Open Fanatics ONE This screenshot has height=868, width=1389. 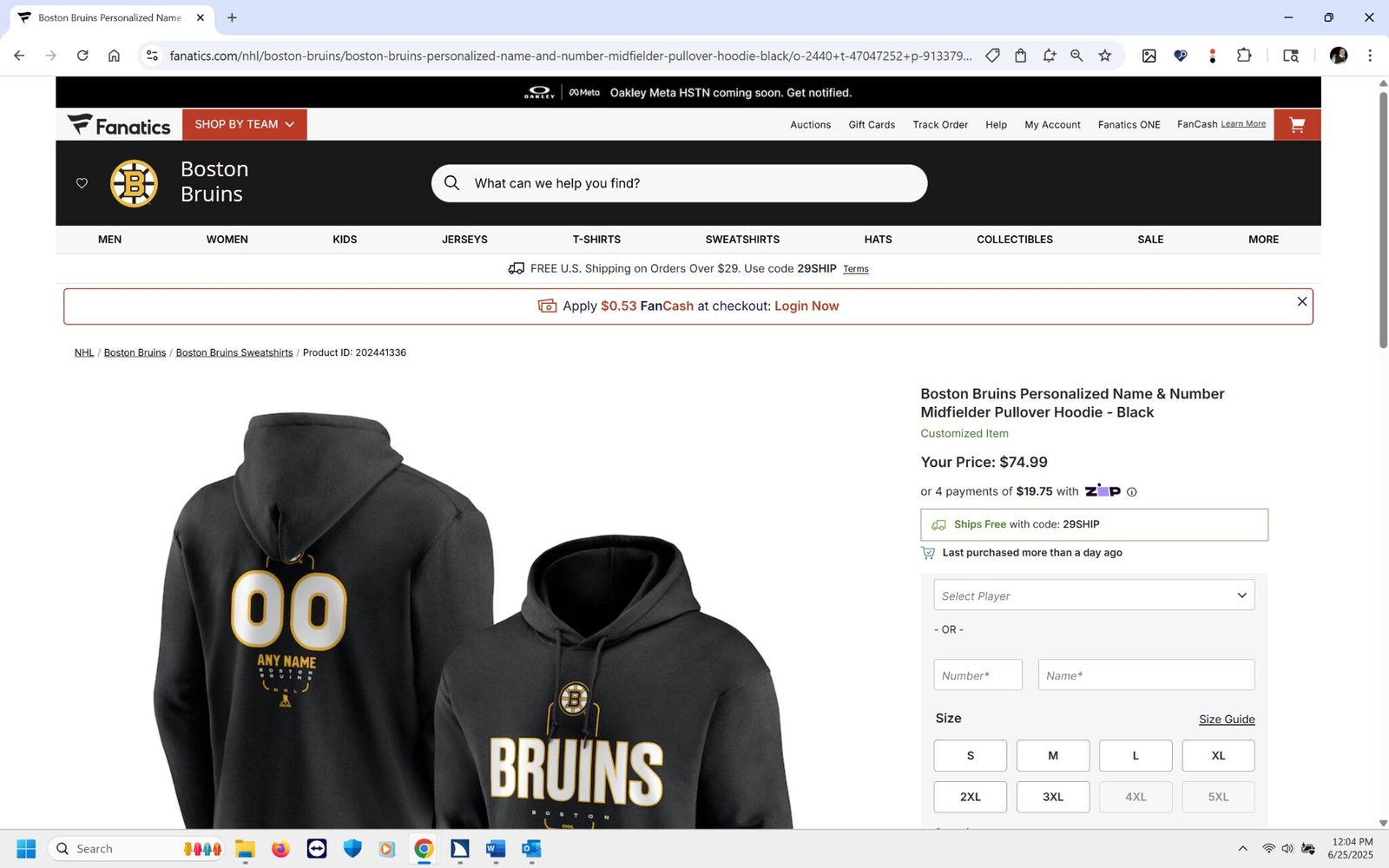pos(1129,125)
